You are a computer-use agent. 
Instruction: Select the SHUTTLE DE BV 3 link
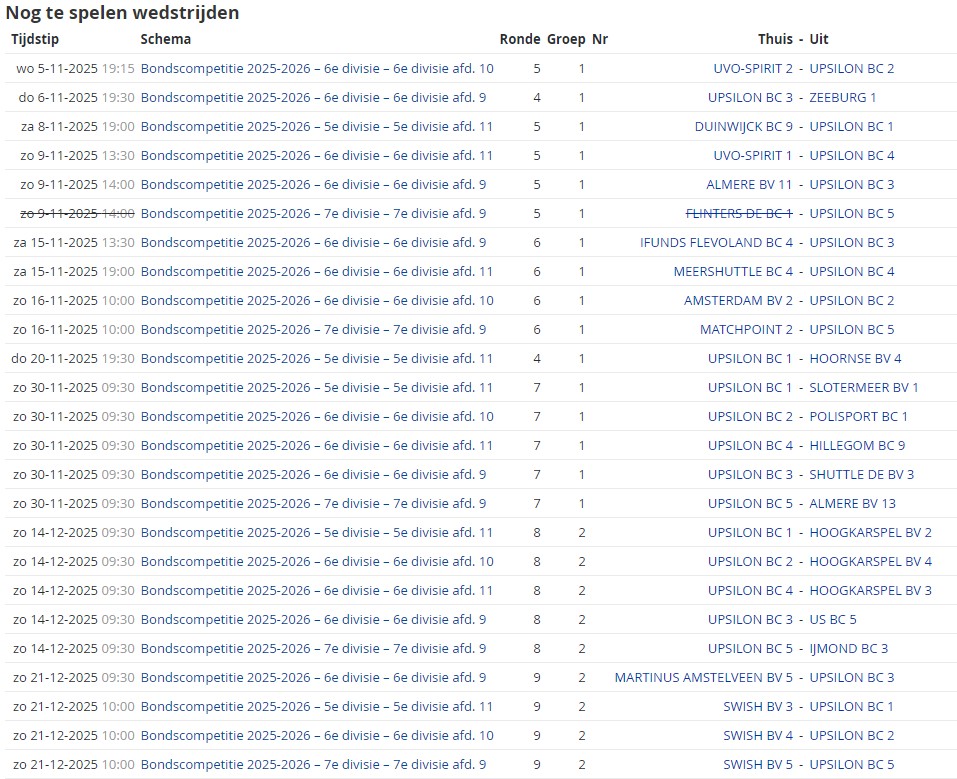861,475
